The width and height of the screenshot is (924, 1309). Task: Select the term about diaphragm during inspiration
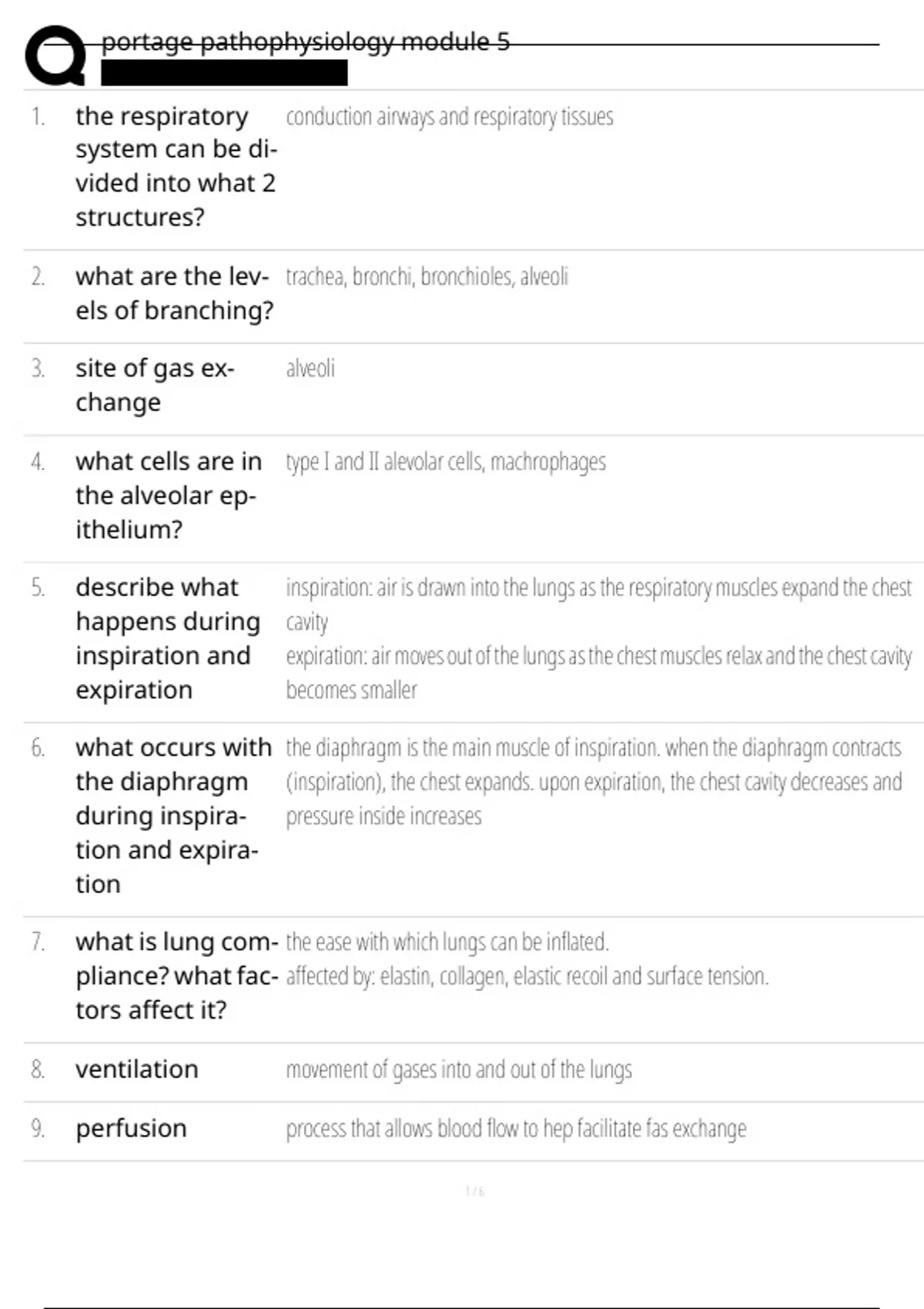(x=174, y=815)
